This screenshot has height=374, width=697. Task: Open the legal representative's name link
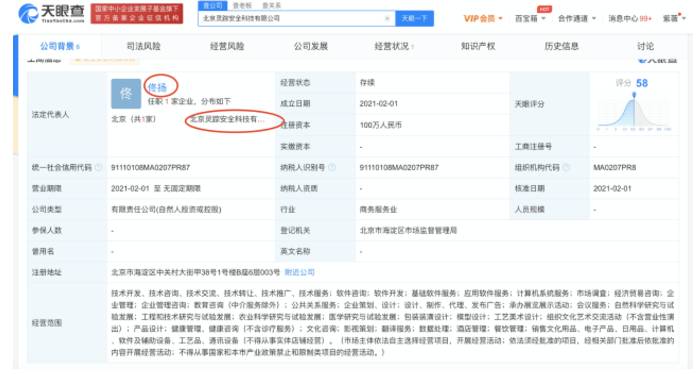[x=157, y=88]
